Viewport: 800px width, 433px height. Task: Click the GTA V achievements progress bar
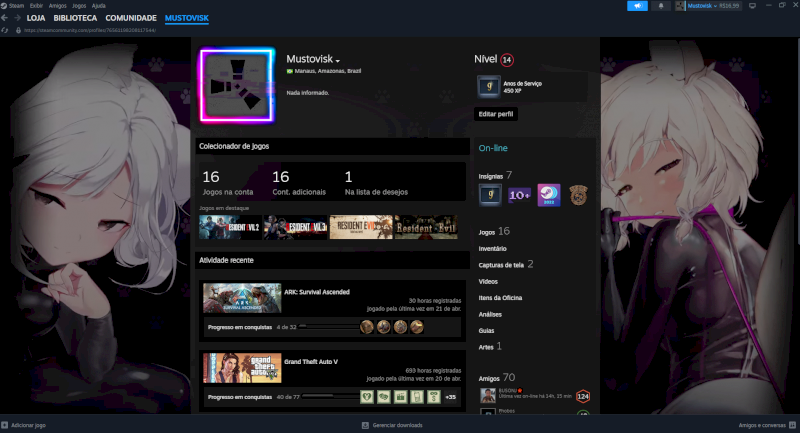coord(330,396)
